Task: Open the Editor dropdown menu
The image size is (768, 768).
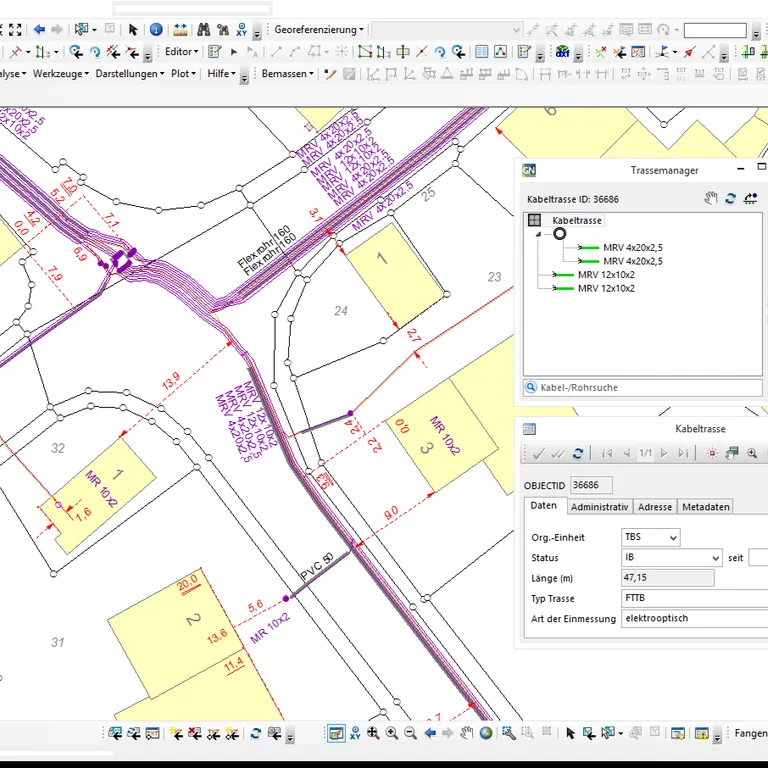Action: [181, 51]
